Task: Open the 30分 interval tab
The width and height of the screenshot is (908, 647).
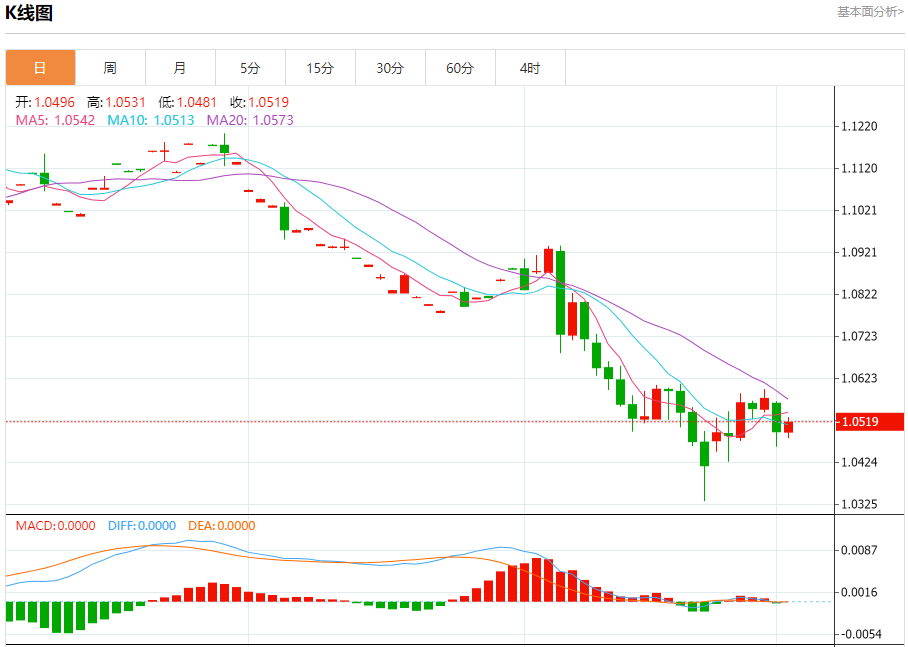Action: [390, 68]
